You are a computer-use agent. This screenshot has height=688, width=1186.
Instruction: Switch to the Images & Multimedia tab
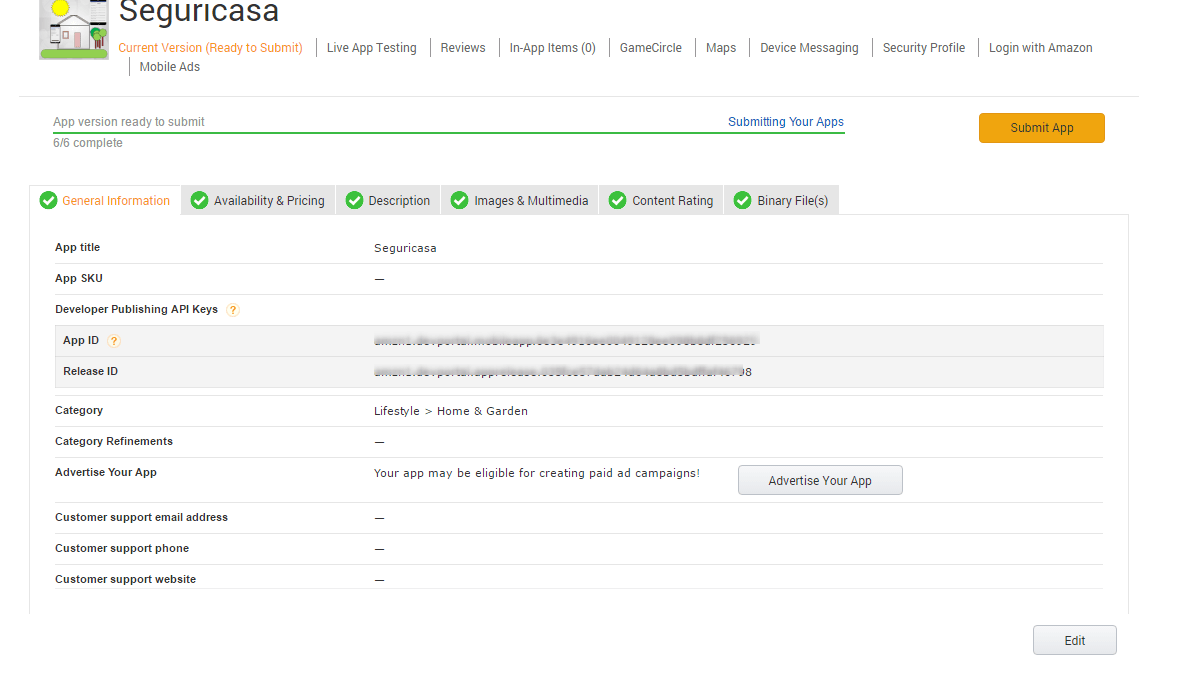click(531, 201)
